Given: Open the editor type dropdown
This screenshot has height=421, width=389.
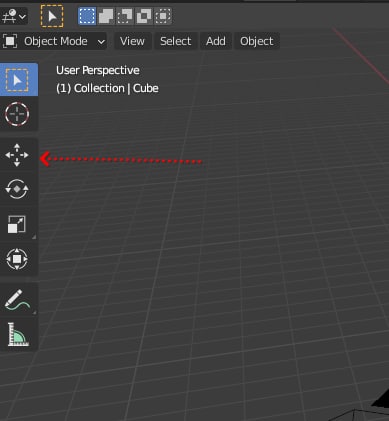Looking at the screenshot, I should (14, 16).
